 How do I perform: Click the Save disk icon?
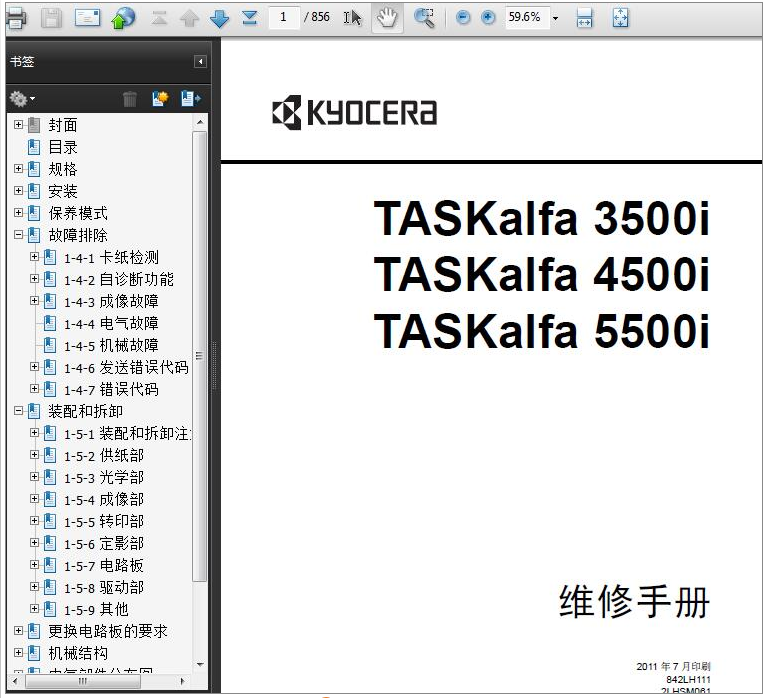(x=51, y=18)
